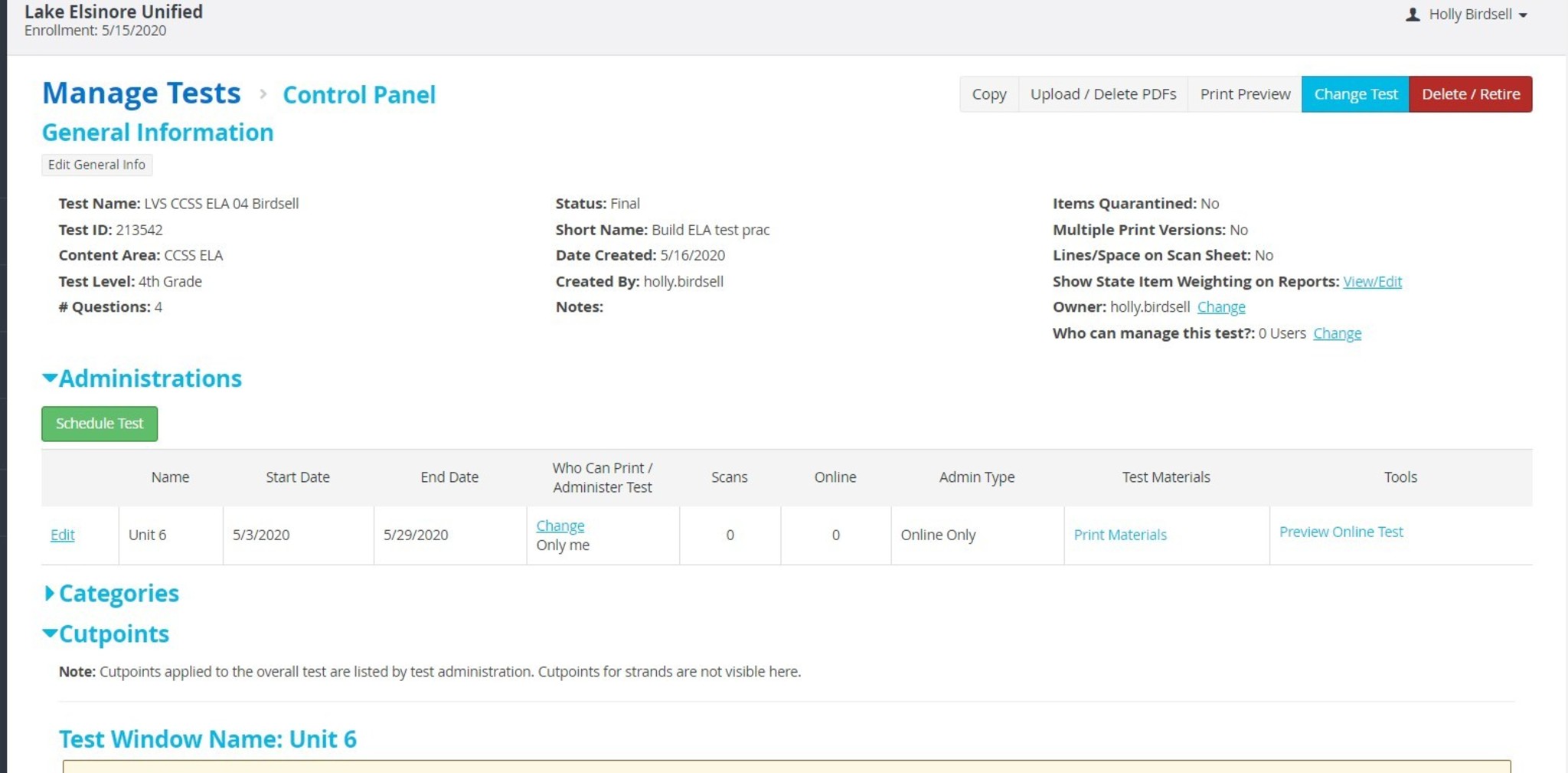Click View/Edit for state item weighting
This screenshot has height=773, width=1568.
[x=1372, y=281]
